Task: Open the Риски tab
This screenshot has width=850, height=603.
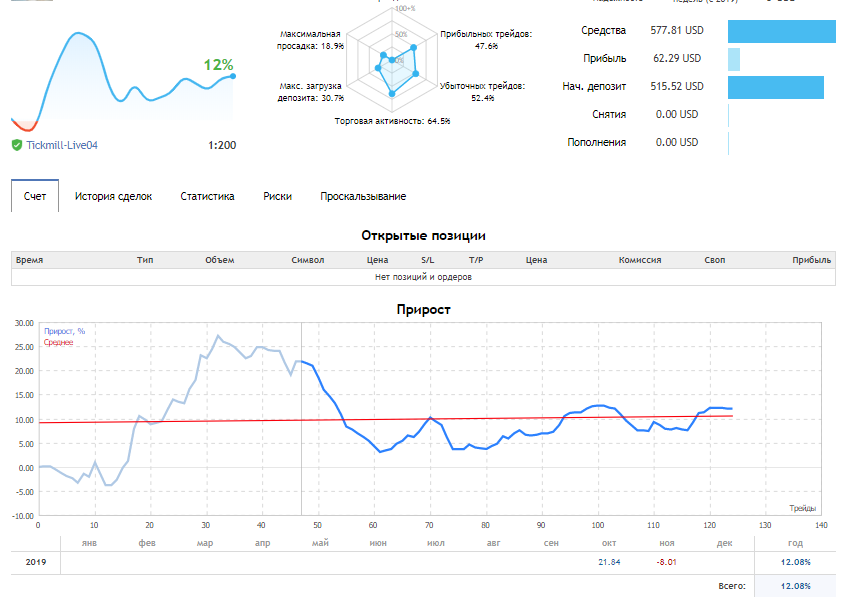Action: tap(277, 196)
